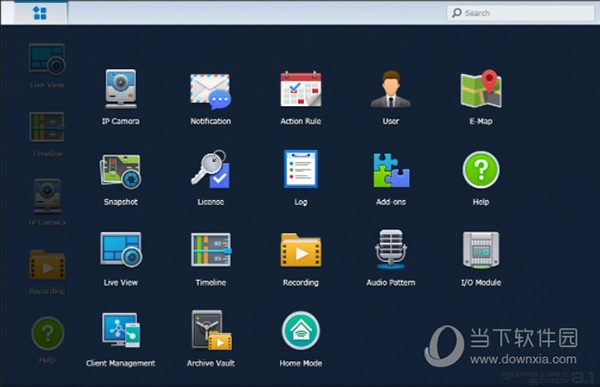600x387 pixels.
Task: Launch the Audio Pattern app
Action: click(x=391, y=259)
